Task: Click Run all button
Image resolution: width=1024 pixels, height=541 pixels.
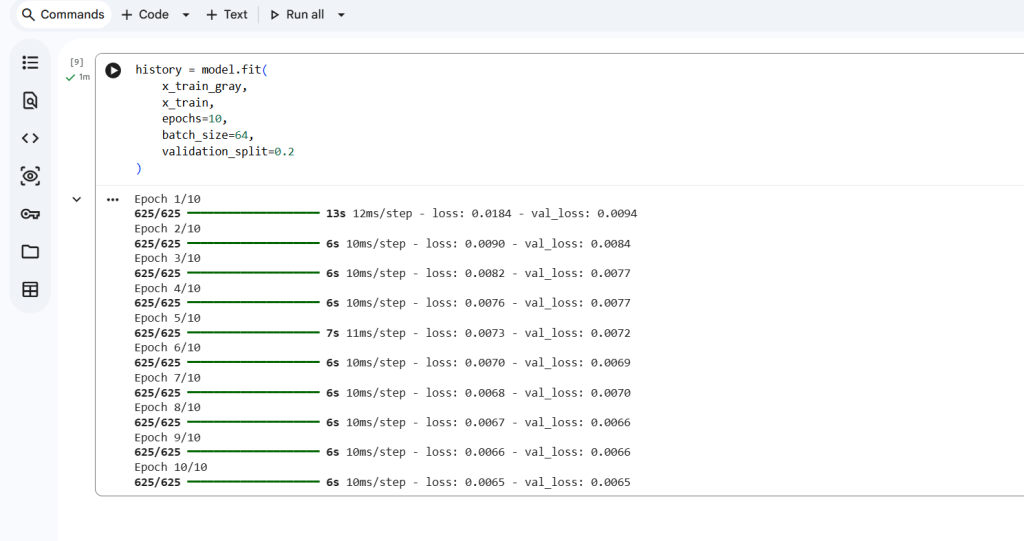Action: click(297, 14)
